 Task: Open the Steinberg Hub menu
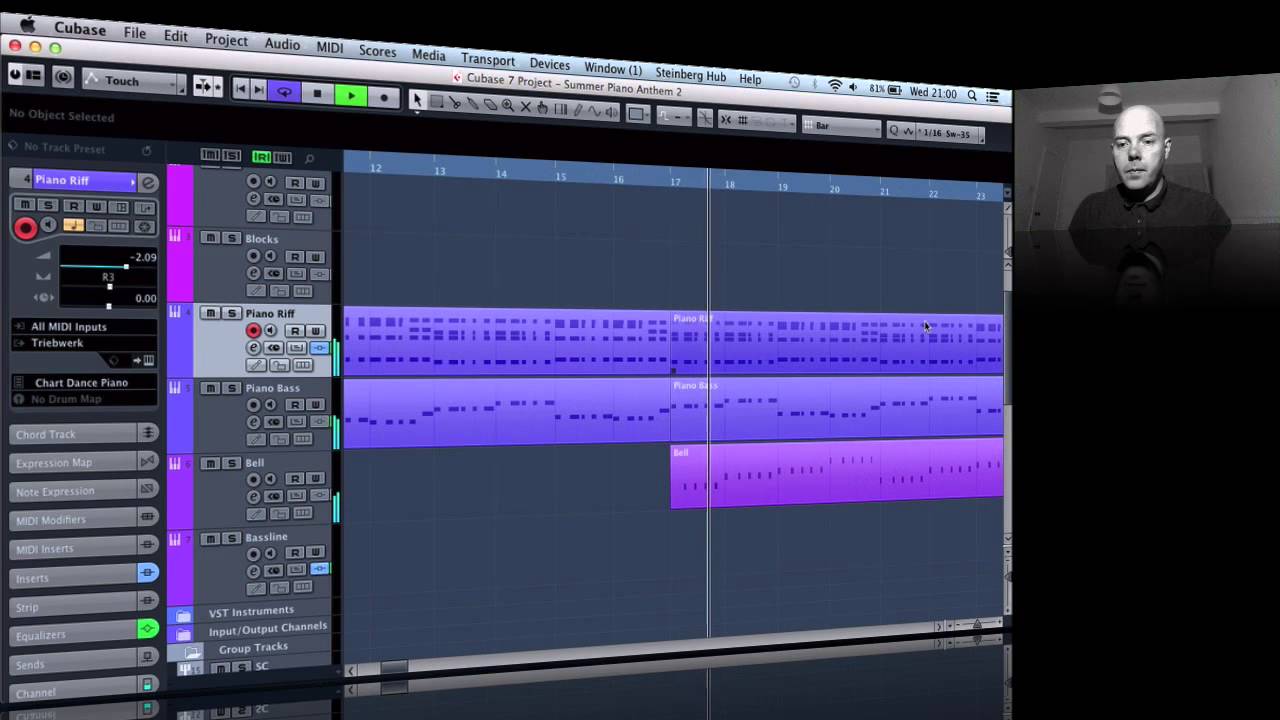[x=691, y=74]
